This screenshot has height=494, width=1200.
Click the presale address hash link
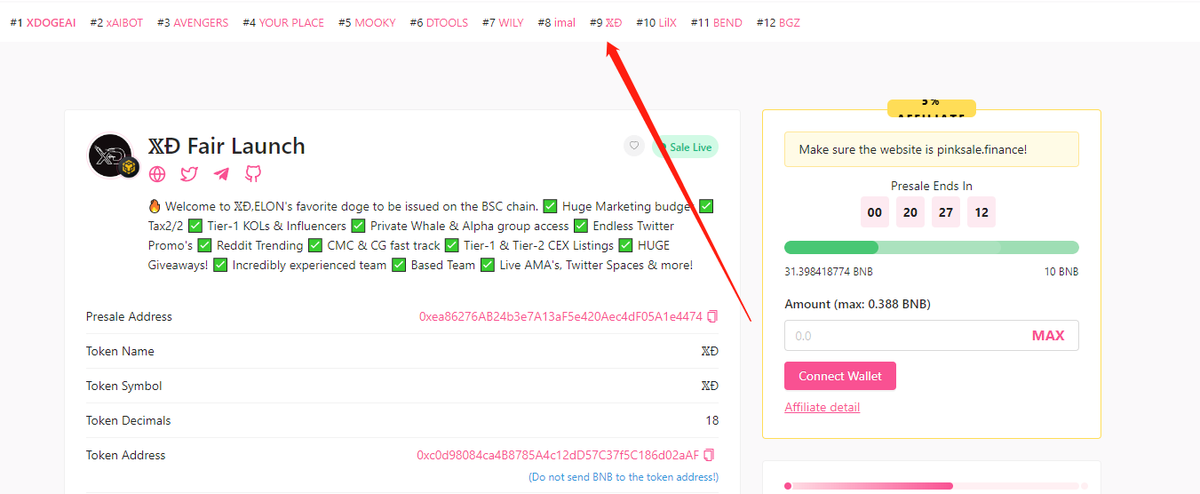coord(561,317)
